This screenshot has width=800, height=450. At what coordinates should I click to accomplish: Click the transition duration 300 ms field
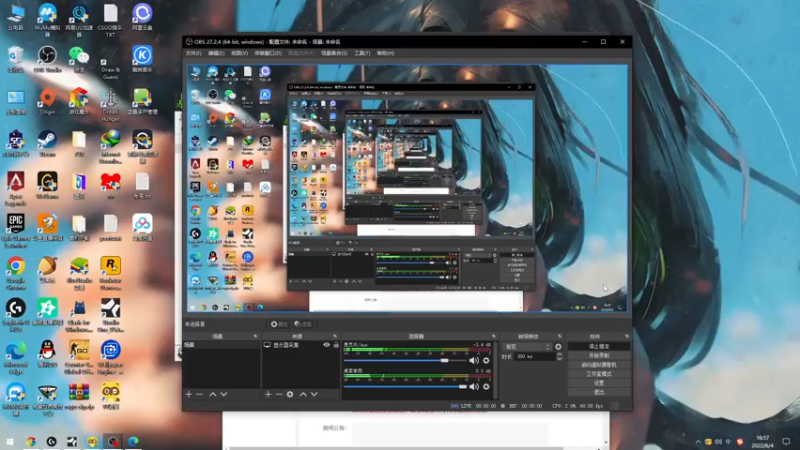coord(534,357)
